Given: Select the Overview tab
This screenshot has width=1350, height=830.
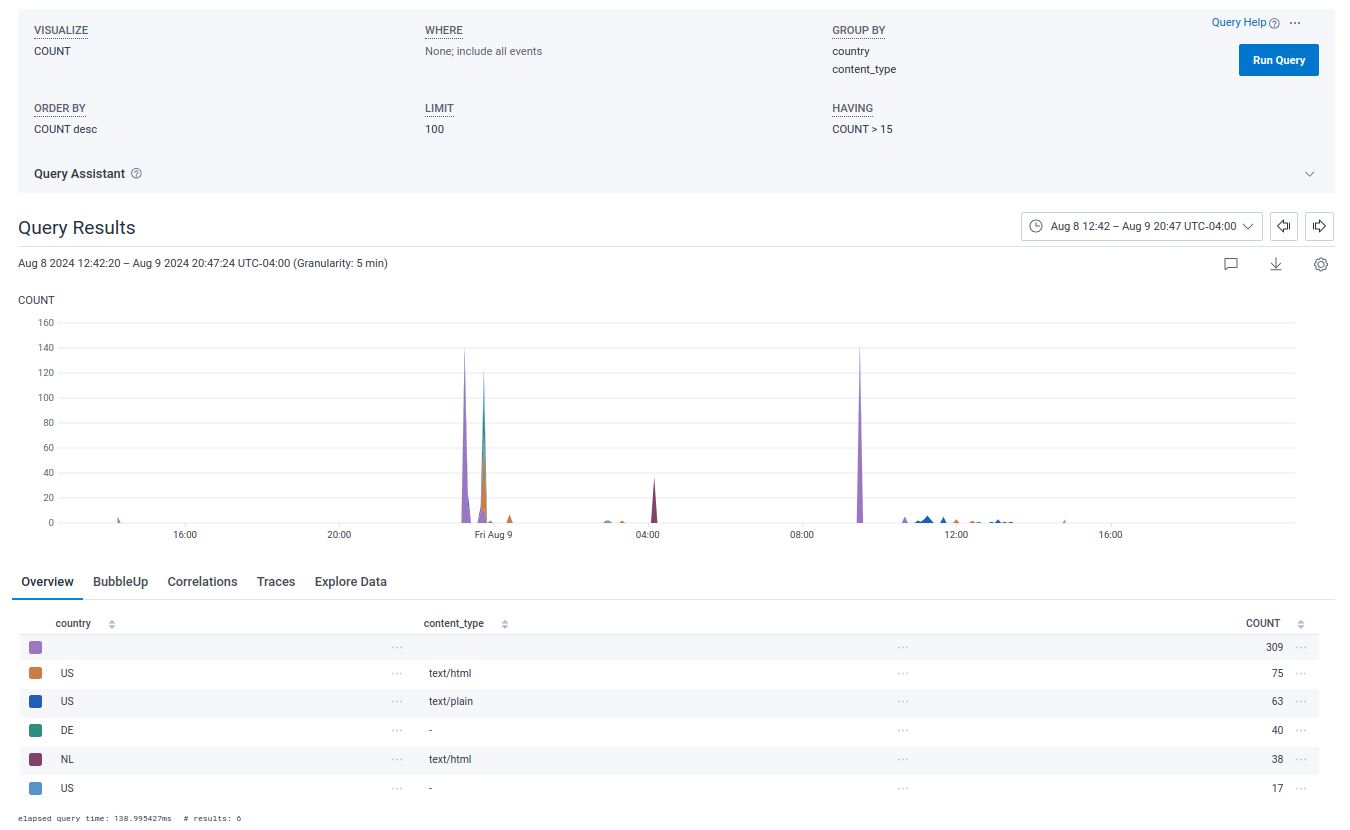Looking at the screenshot, I should (x=48, y=582).
